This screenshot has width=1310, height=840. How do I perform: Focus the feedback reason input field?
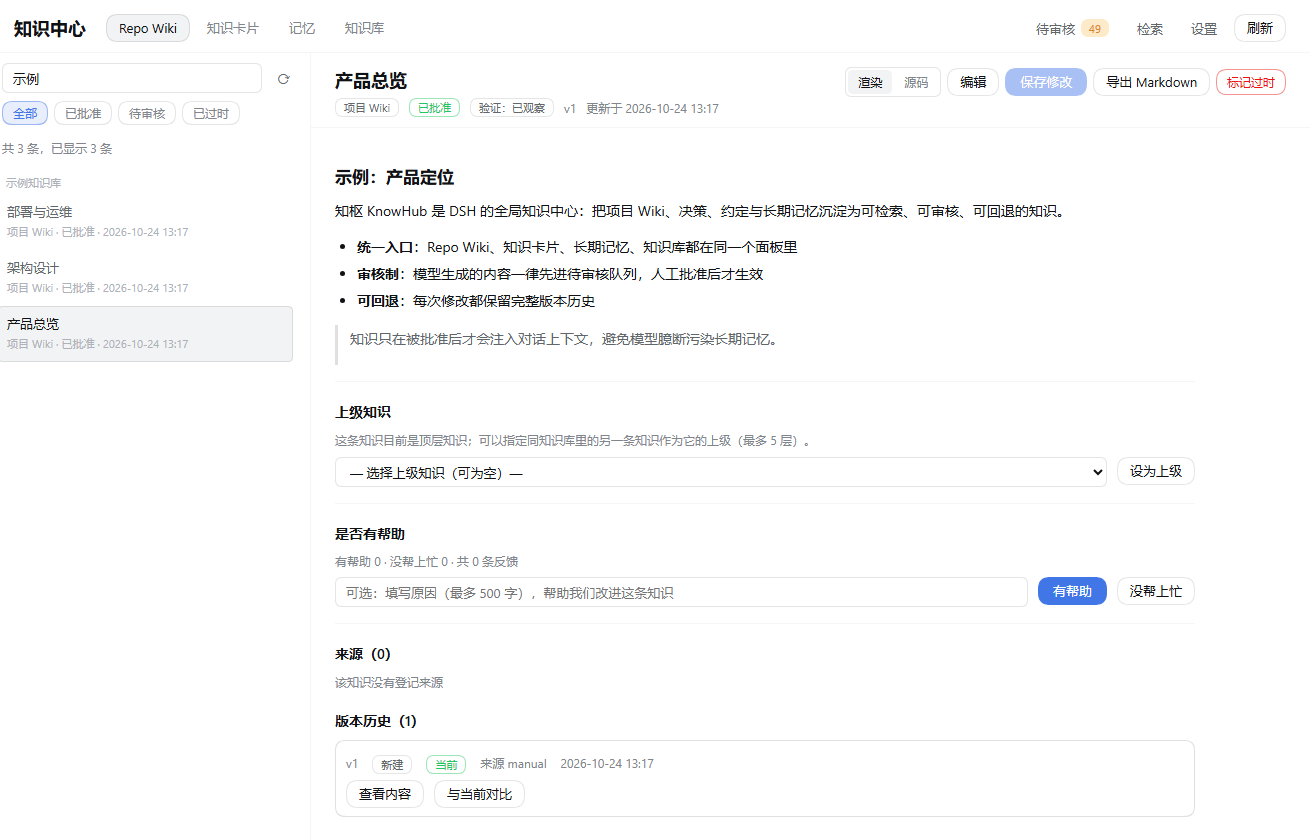(x=681, y=592)
